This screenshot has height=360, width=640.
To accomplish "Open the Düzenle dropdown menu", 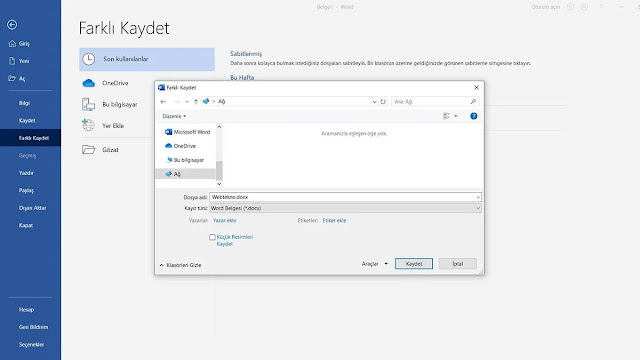I will pyautogui.click(x=174, y=116).
